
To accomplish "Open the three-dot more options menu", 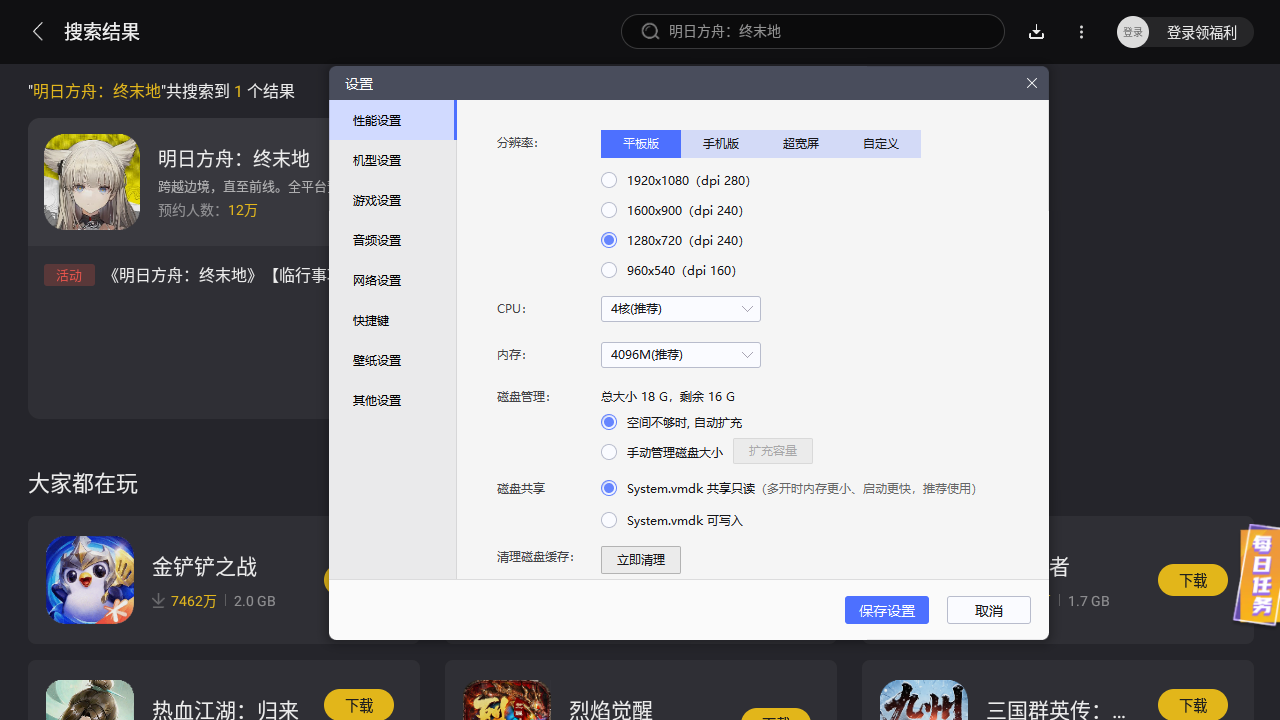I will click(x=1081, y=32).
